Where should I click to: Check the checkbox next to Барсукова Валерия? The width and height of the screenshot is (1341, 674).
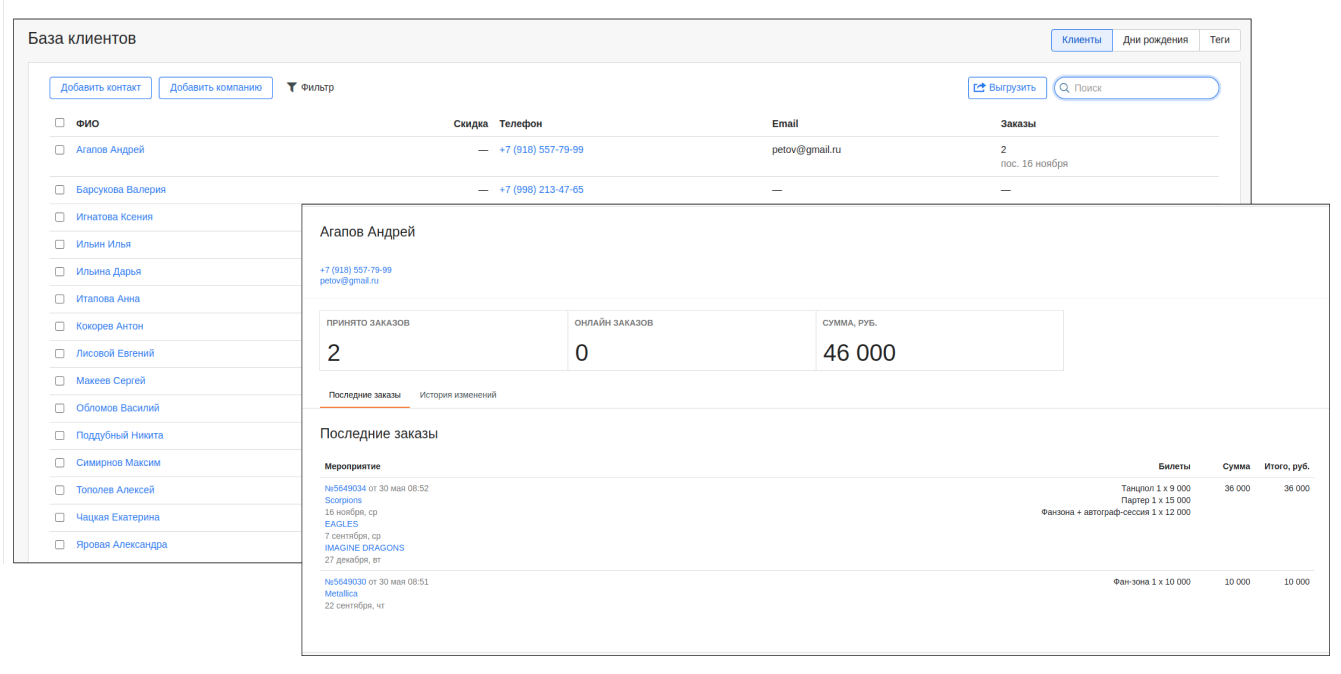tap(58, 189)
